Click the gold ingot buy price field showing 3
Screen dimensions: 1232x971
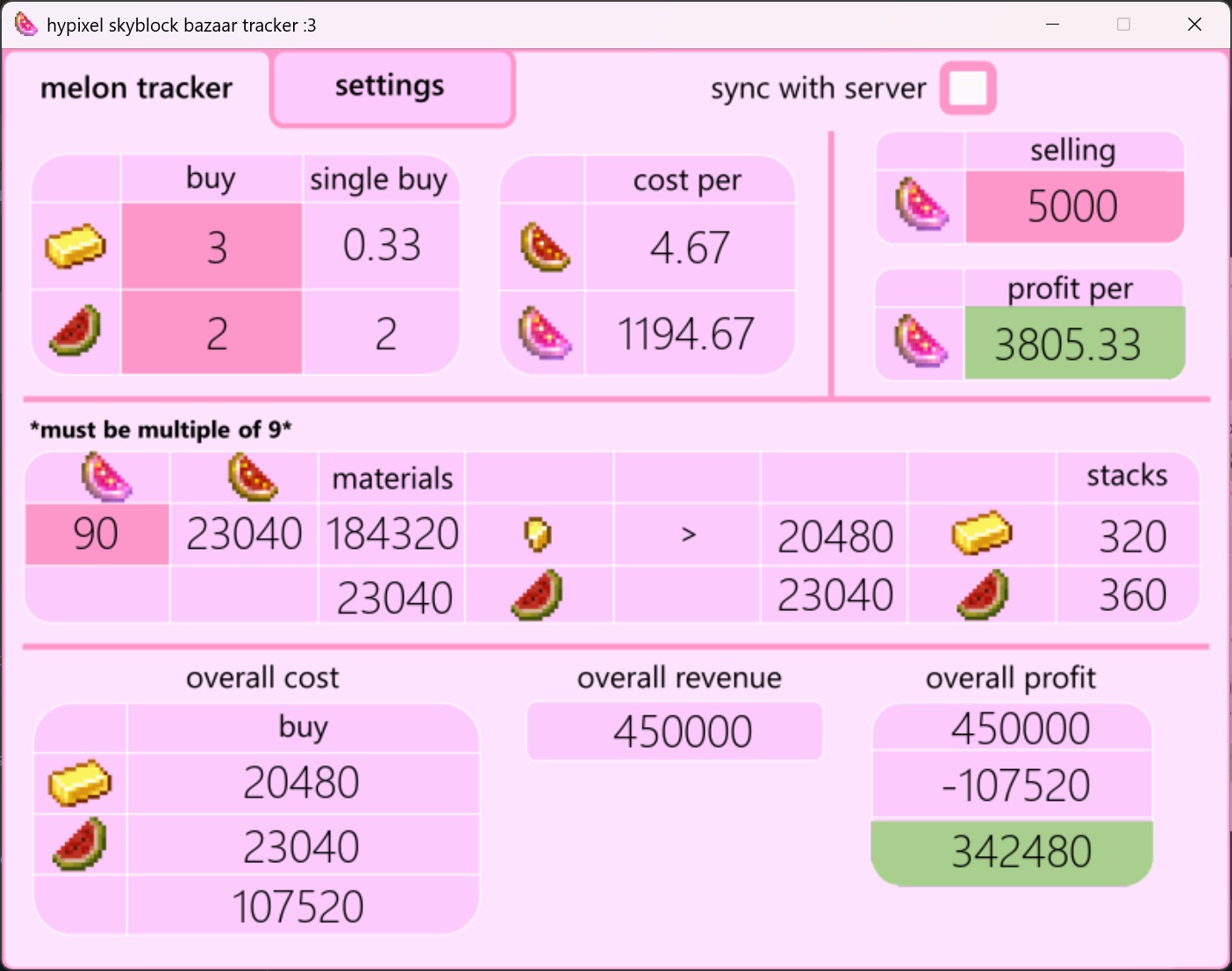(211, 247)
